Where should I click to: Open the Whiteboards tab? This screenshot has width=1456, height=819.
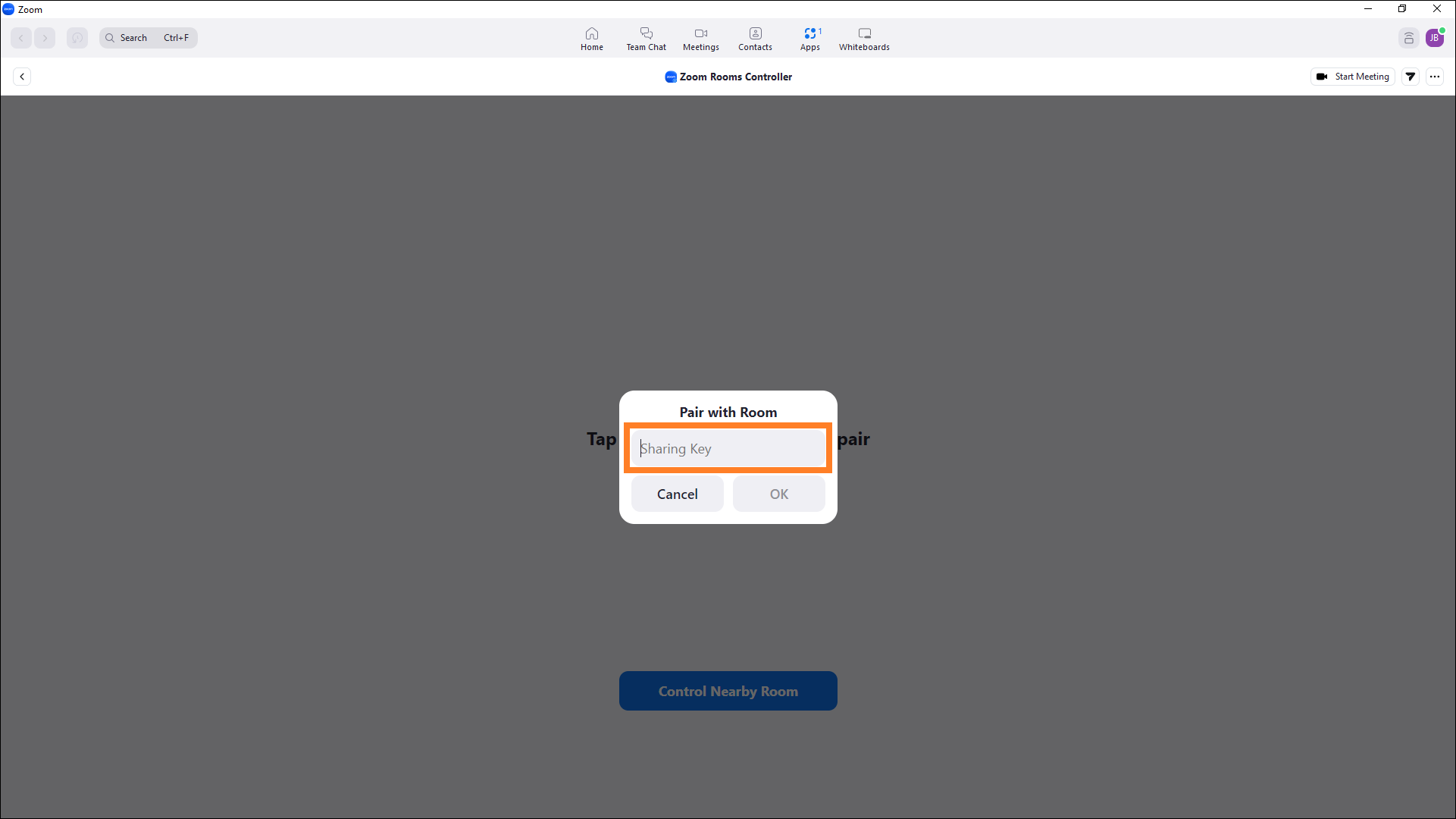click(864, 39)
